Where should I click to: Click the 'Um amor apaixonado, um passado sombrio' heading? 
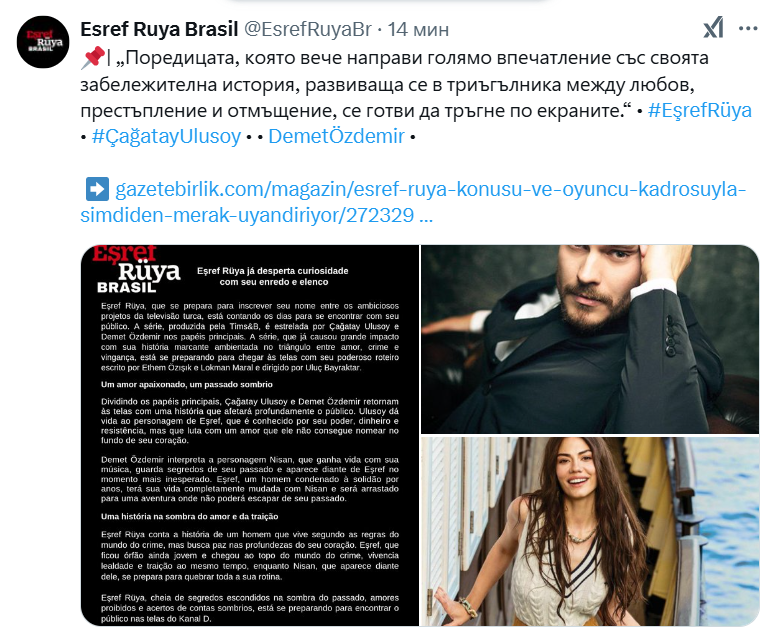pos(187,384)
